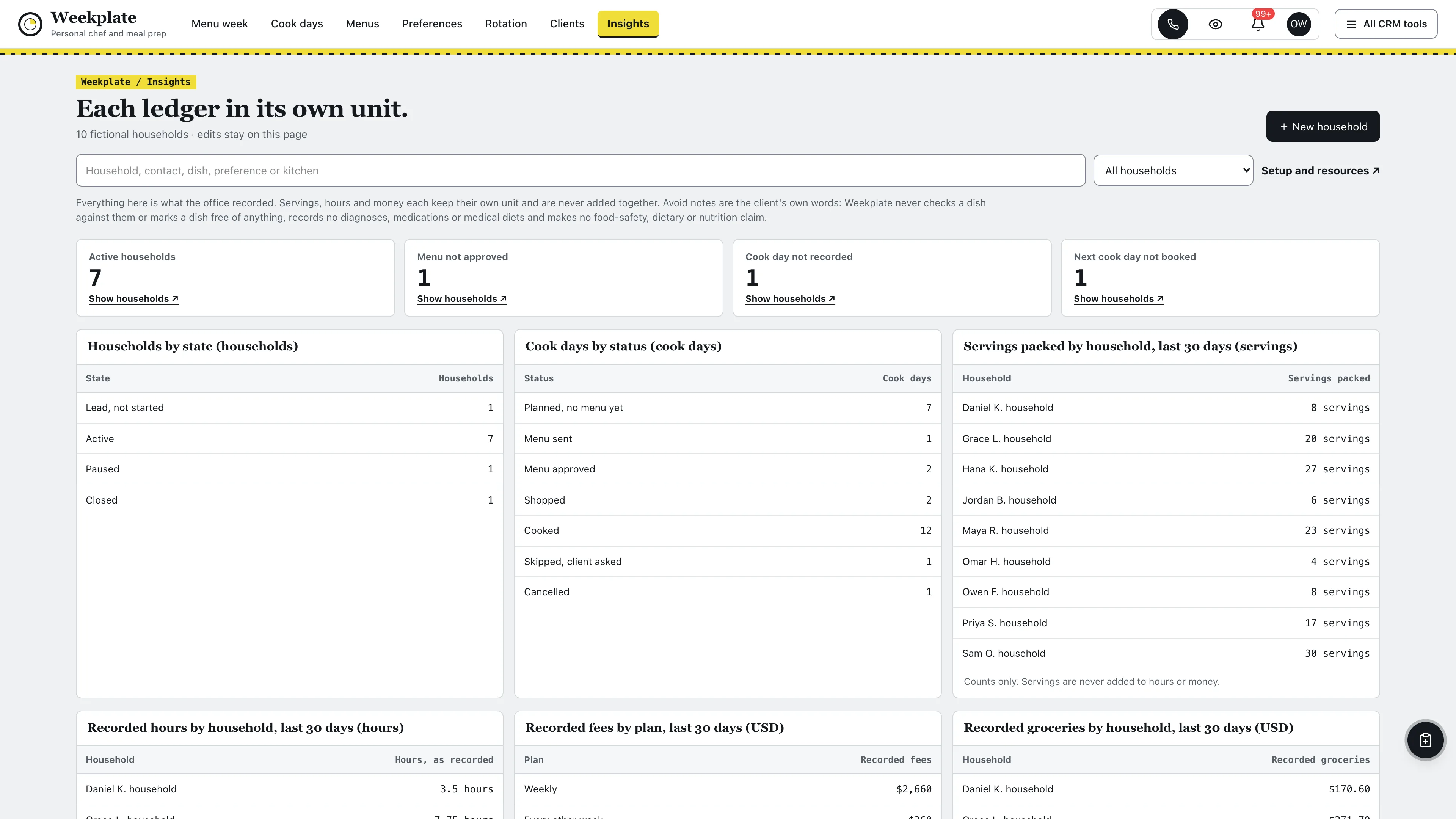Select the 'Cooked' status row

(728, 531)
